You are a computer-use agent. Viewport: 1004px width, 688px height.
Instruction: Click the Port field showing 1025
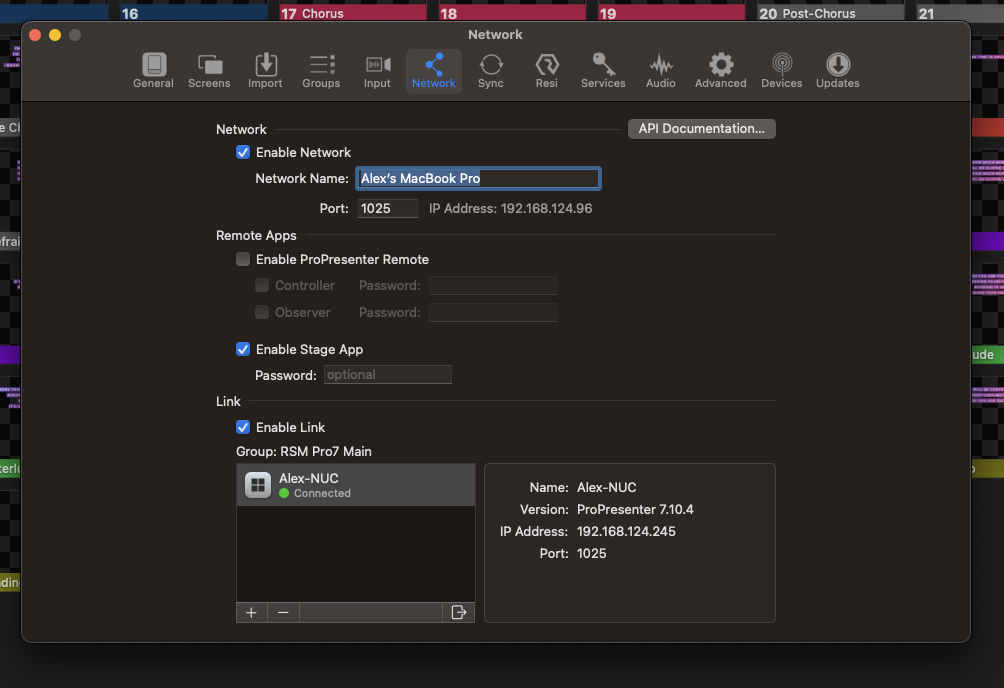click(x=387, y=208)
